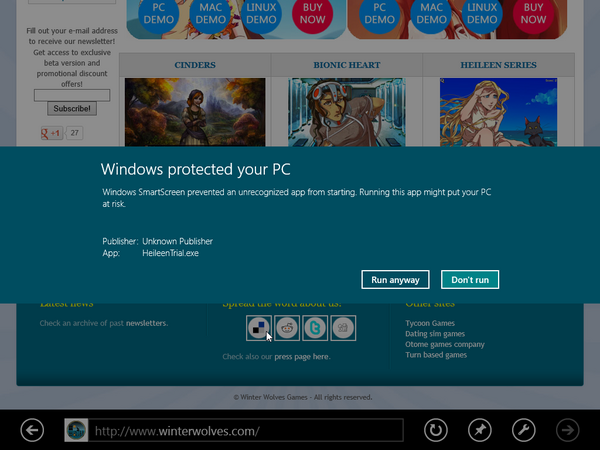Visit the Tycoon Games link
600x450 pixels.
(x=430, y=323)
